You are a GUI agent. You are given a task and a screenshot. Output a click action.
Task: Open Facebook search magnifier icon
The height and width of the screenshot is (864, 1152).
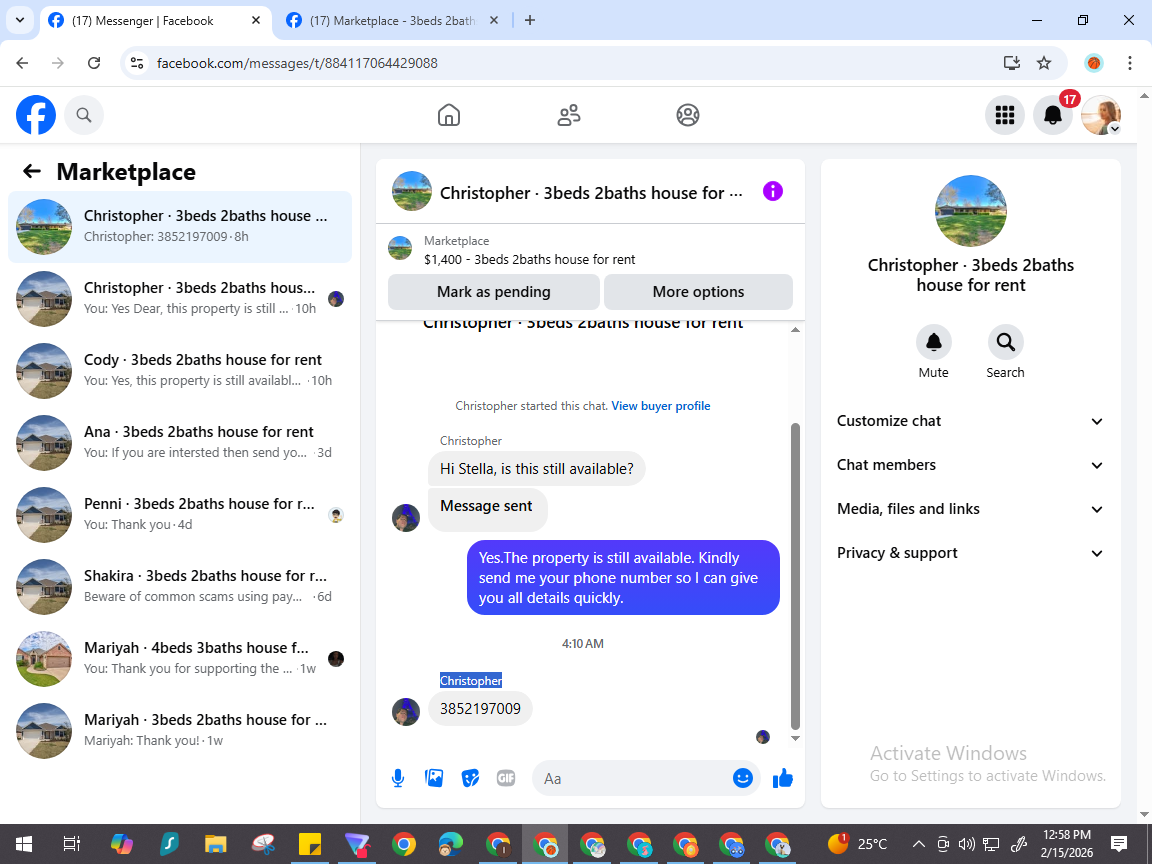(84, 115)
